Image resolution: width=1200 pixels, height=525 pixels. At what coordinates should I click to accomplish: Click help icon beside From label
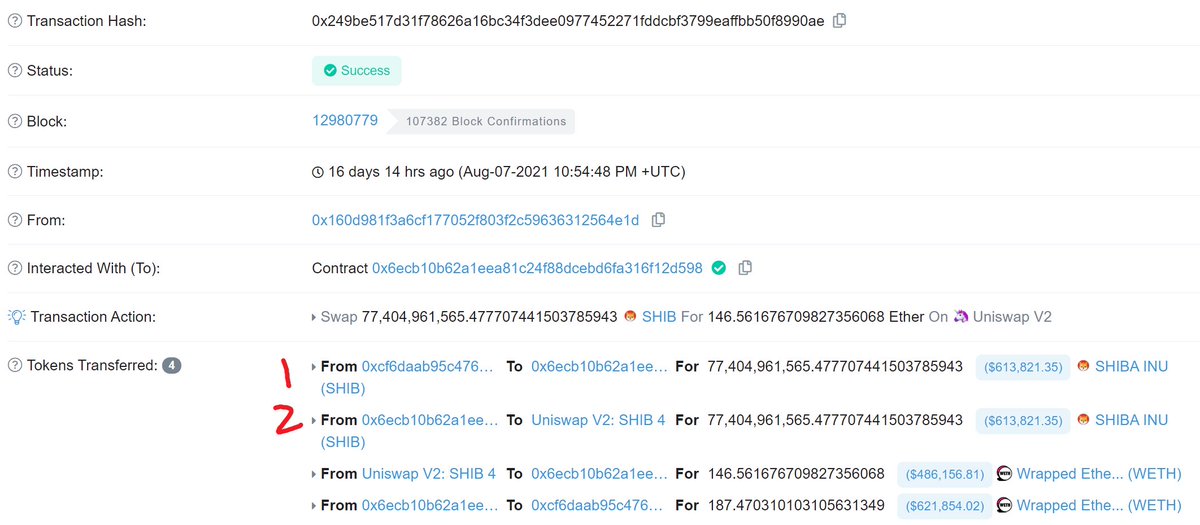click(x=14, y=220)
